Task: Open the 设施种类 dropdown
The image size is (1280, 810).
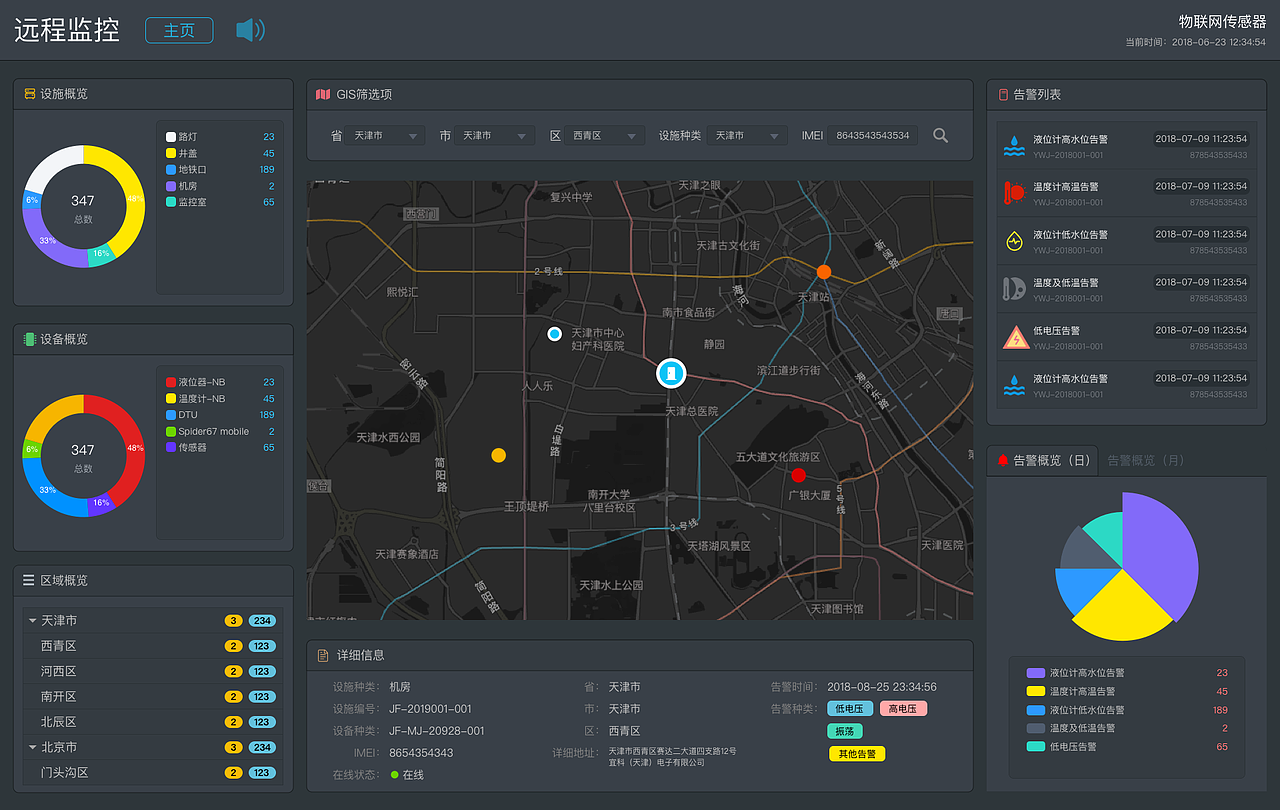Action: tap(748, 135)
